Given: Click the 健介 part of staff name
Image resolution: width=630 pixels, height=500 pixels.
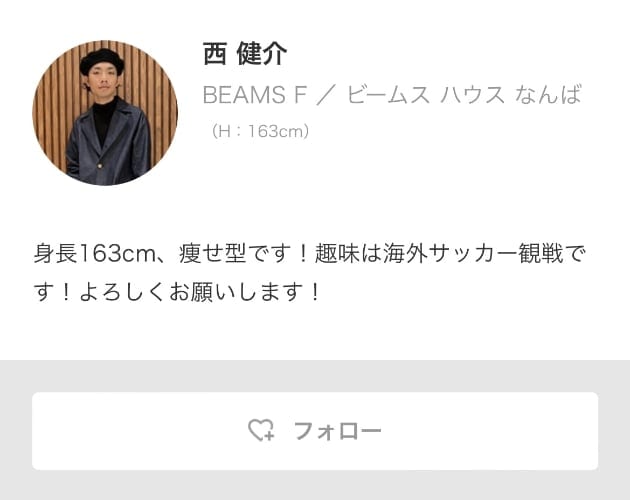Looking at the screenshot, I should [x=262, y=53].
